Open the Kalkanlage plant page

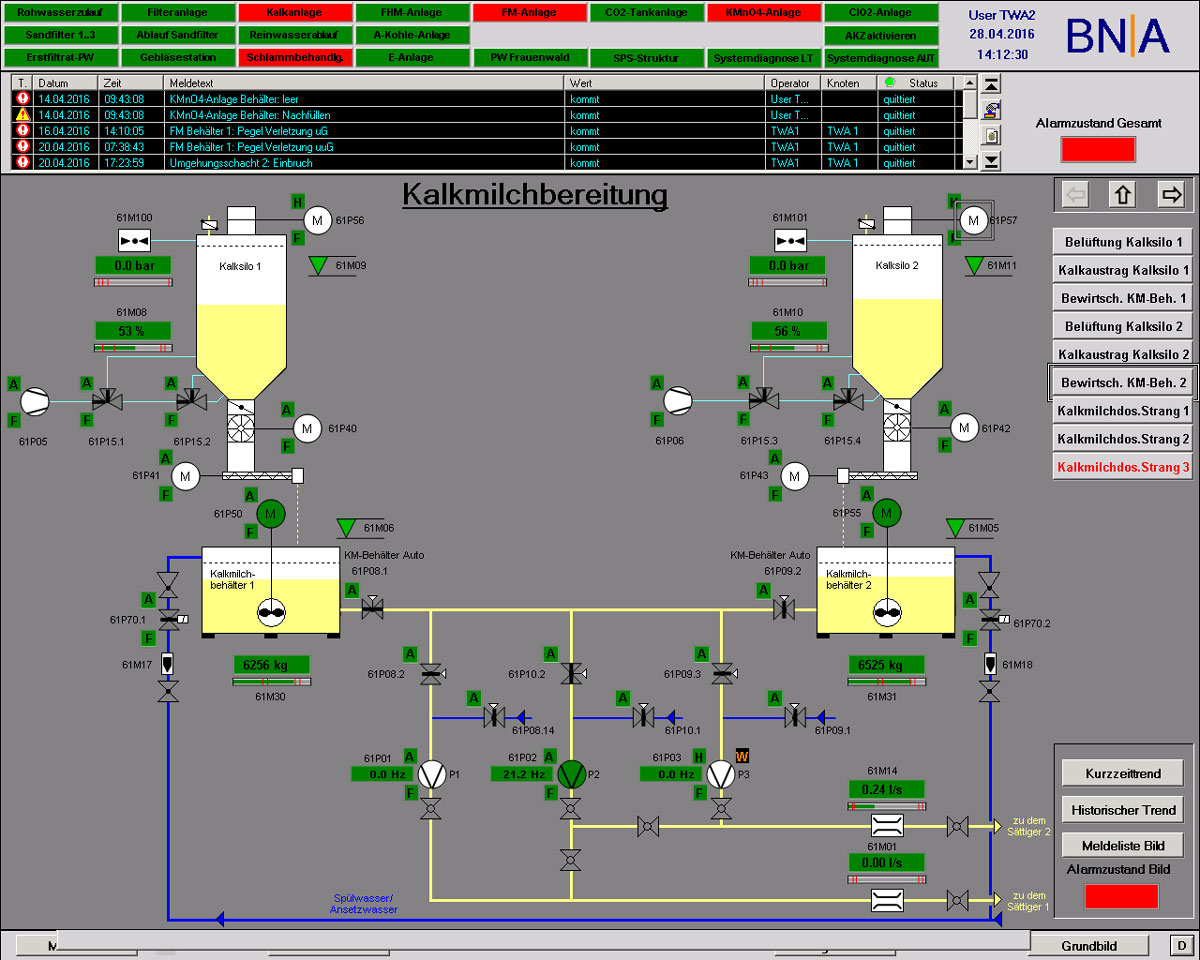[295, 13]
